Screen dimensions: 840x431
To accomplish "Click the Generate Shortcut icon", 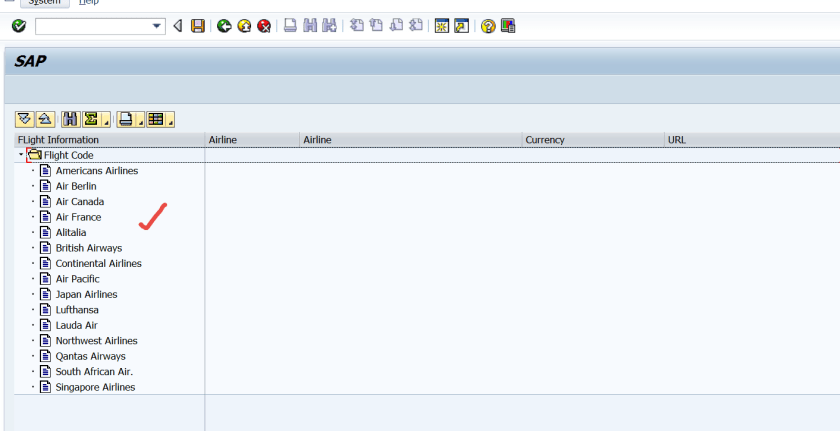I will point(461,26).
